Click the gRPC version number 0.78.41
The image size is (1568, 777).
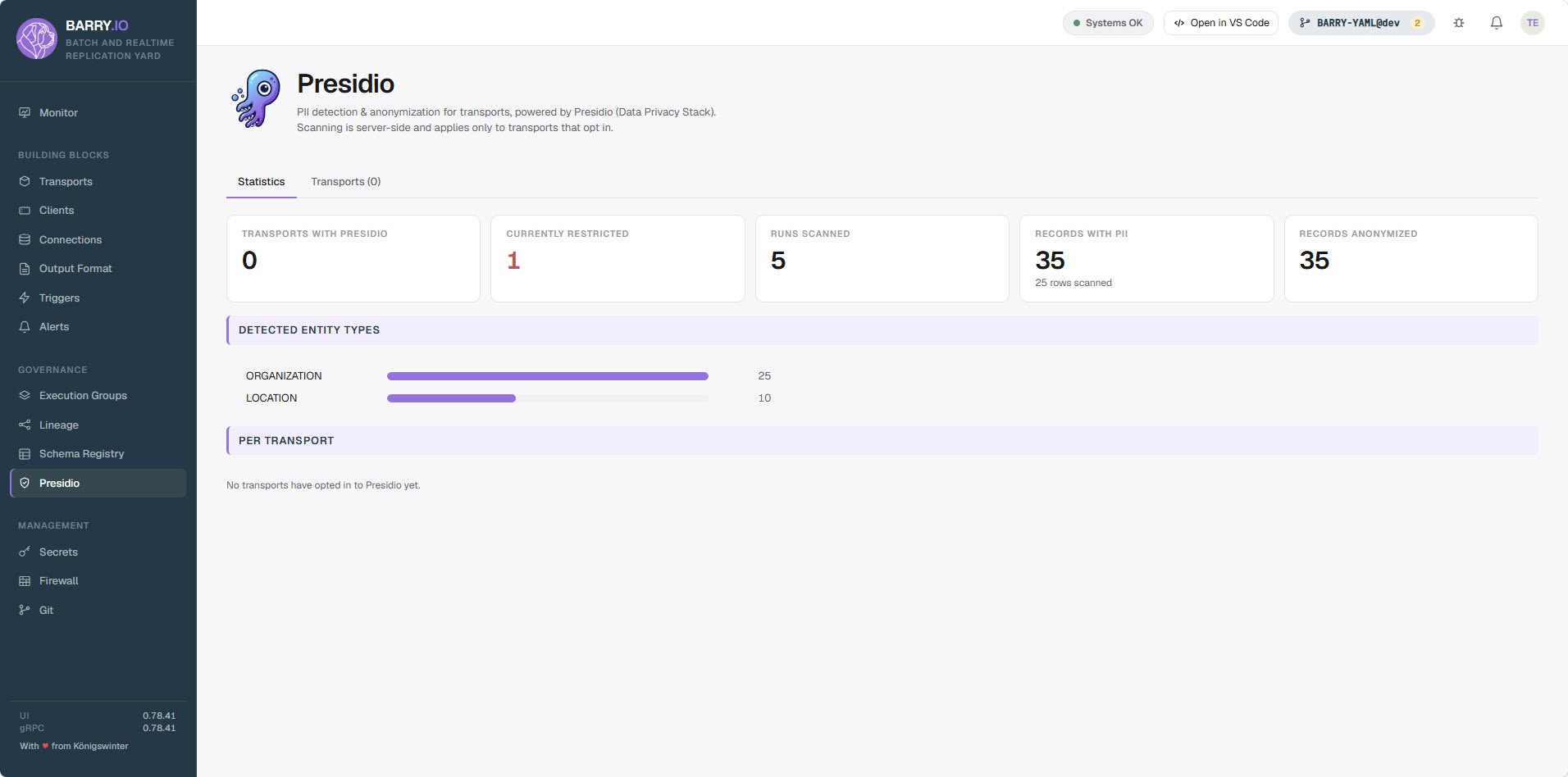click(x=159, y=728)
